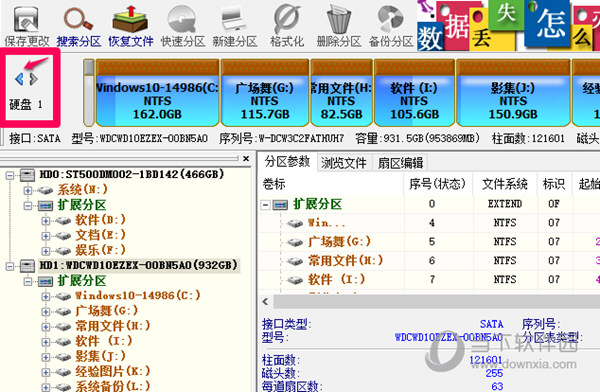Select 软件(I:) 105.6GB partition block
The width and height of the screenshot is (600, 392).
pyautogui.click(x=414, y=93)
